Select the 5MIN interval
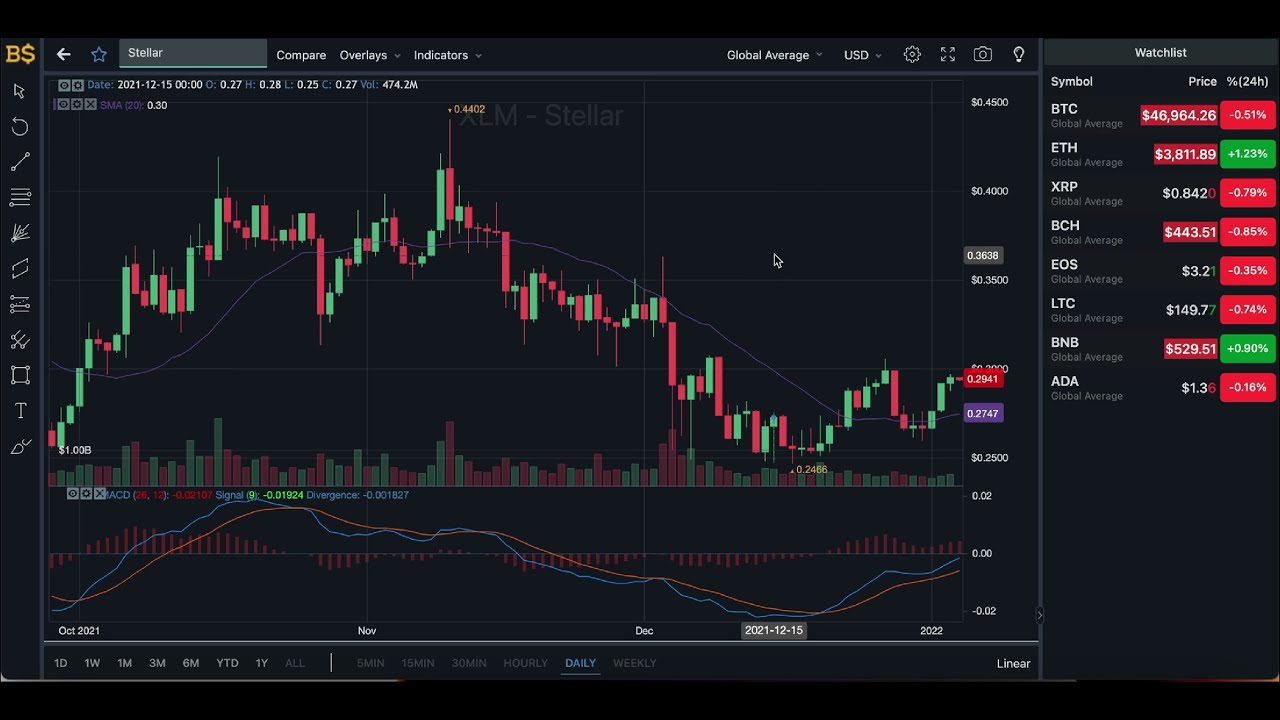Image resolution: width=1280 pixels, height=720 pixels. 370,663
